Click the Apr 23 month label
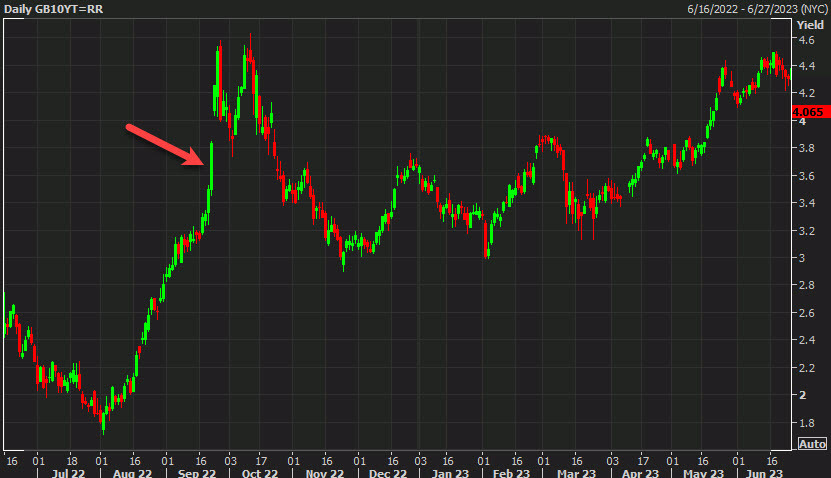Viewport: 831px width, 478px height. 640,473
